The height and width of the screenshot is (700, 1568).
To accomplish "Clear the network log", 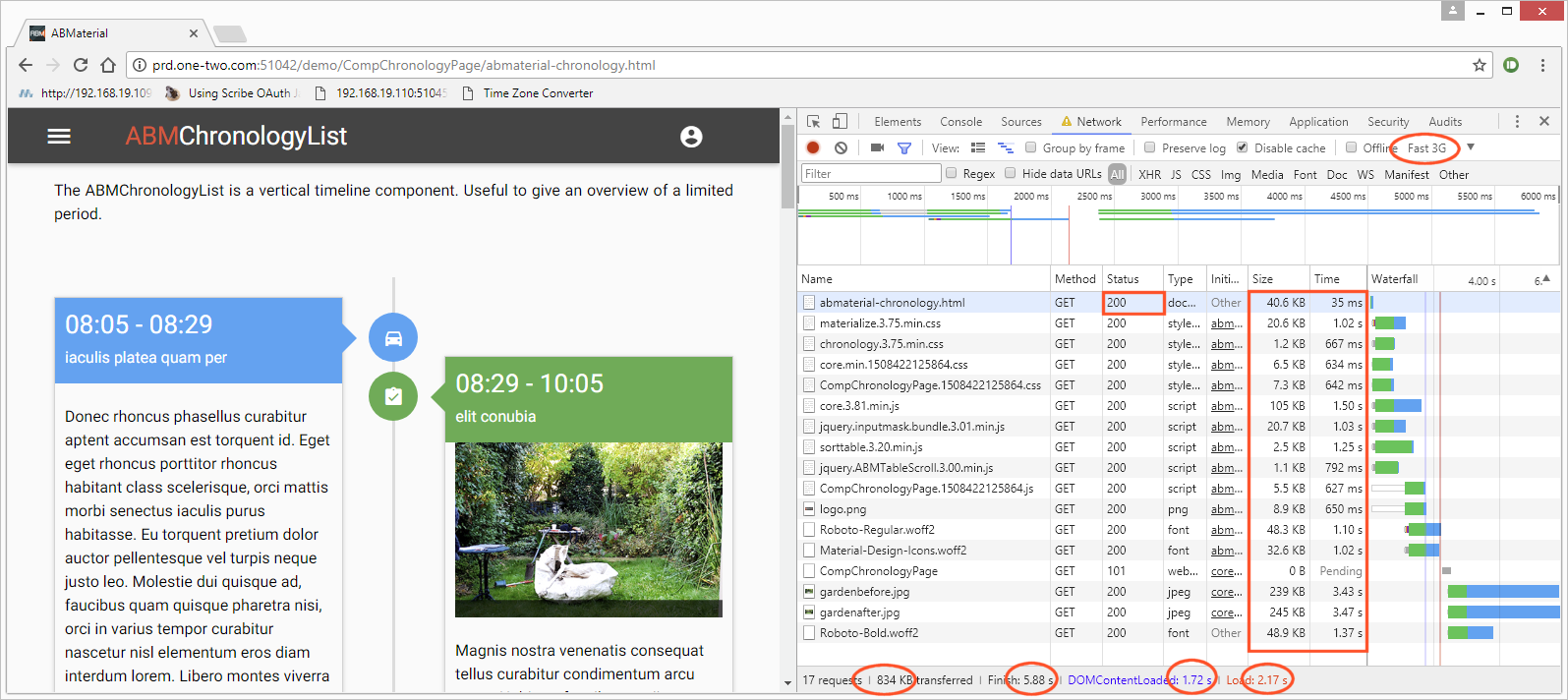I will tap(841, 147).
